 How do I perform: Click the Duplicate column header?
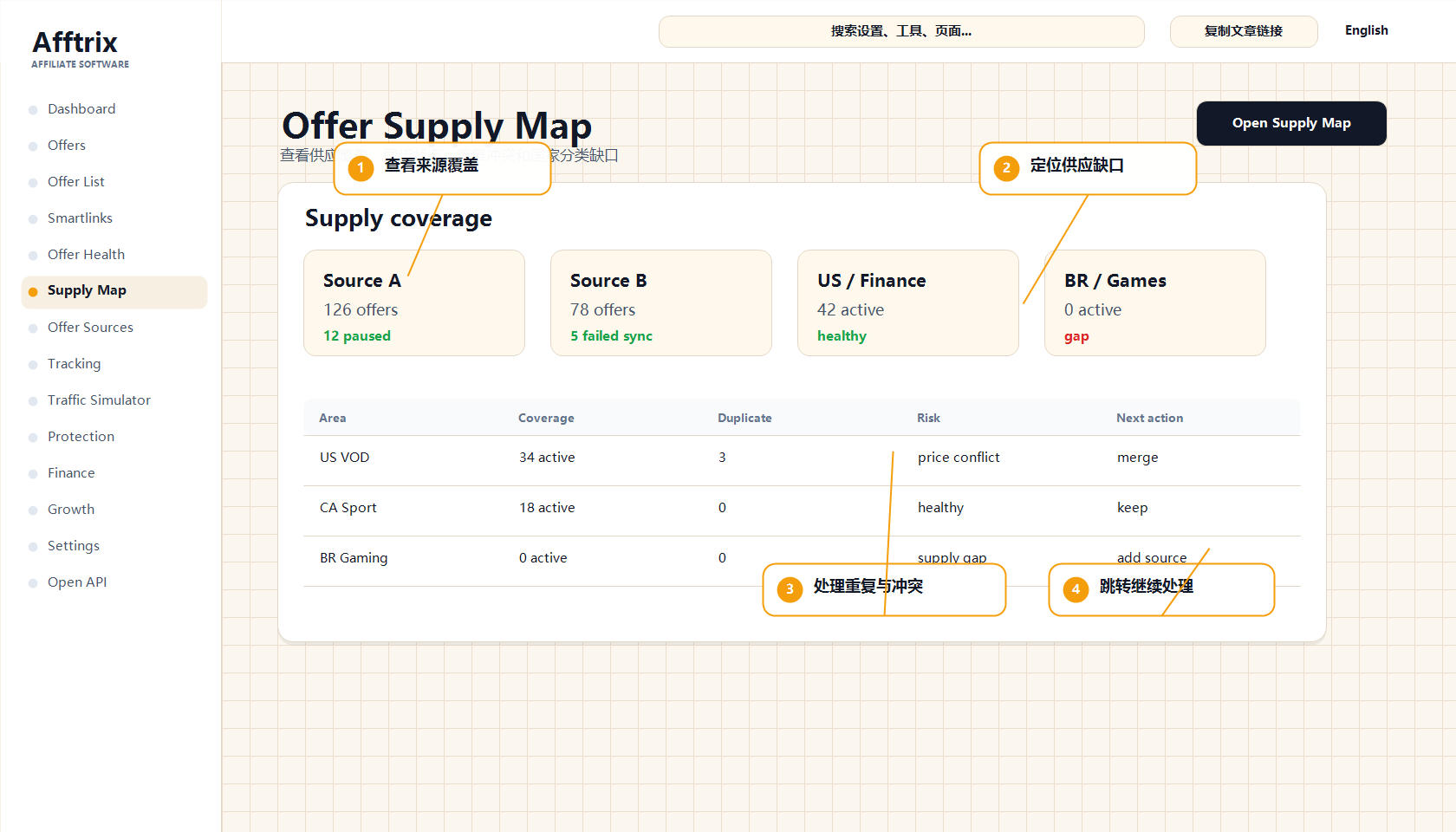[744, 418]
